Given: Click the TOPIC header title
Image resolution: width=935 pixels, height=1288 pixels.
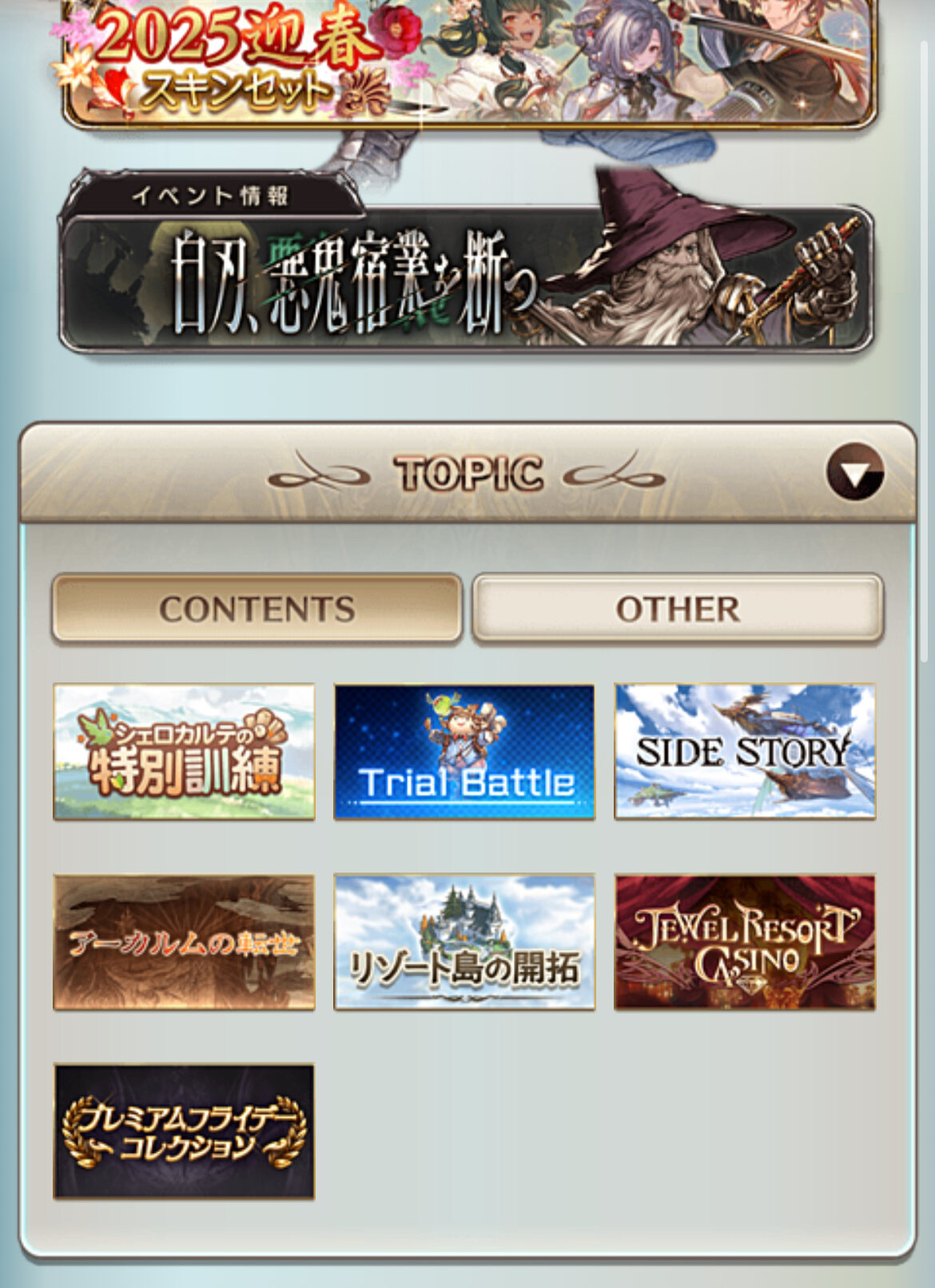Looking at the screenshot, I should coord(468,473).
